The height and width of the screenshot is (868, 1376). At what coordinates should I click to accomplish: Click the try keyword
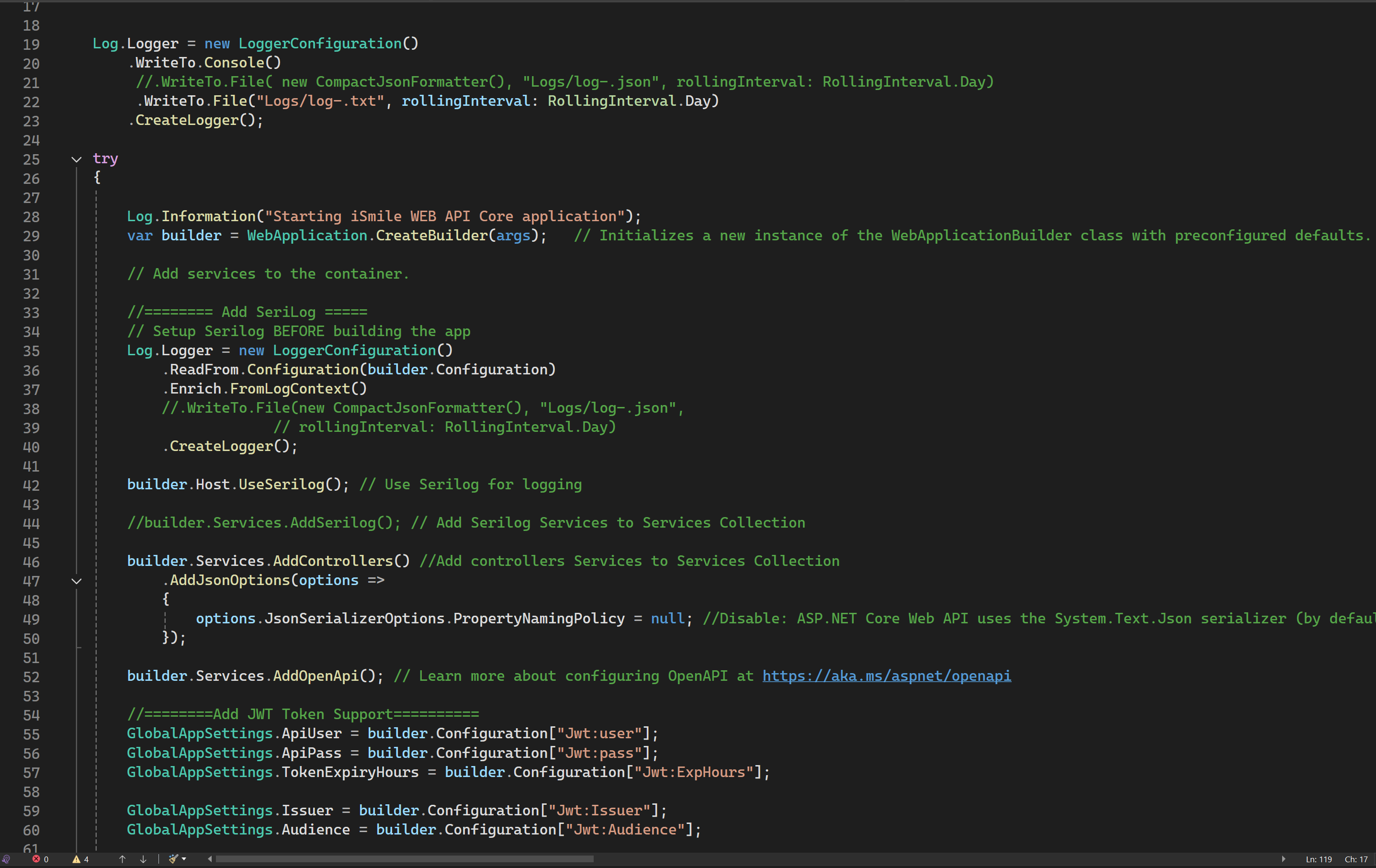click(x=105, y=159)
